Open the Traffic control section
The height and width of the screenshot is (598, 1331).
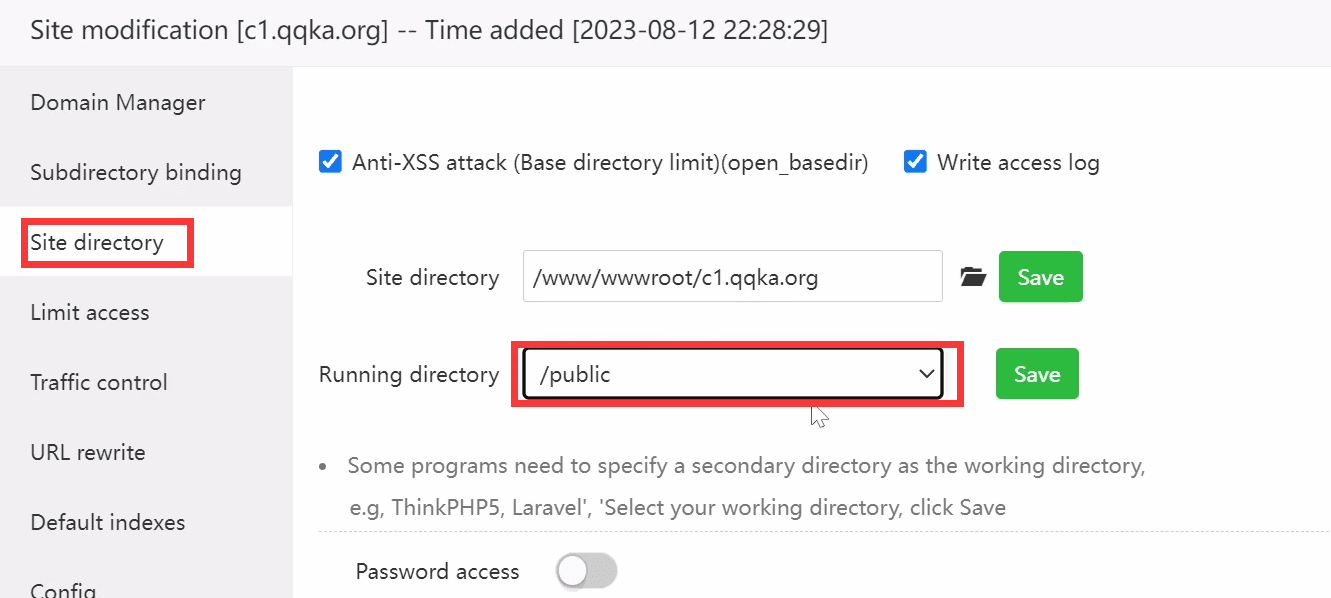[99, 382]
